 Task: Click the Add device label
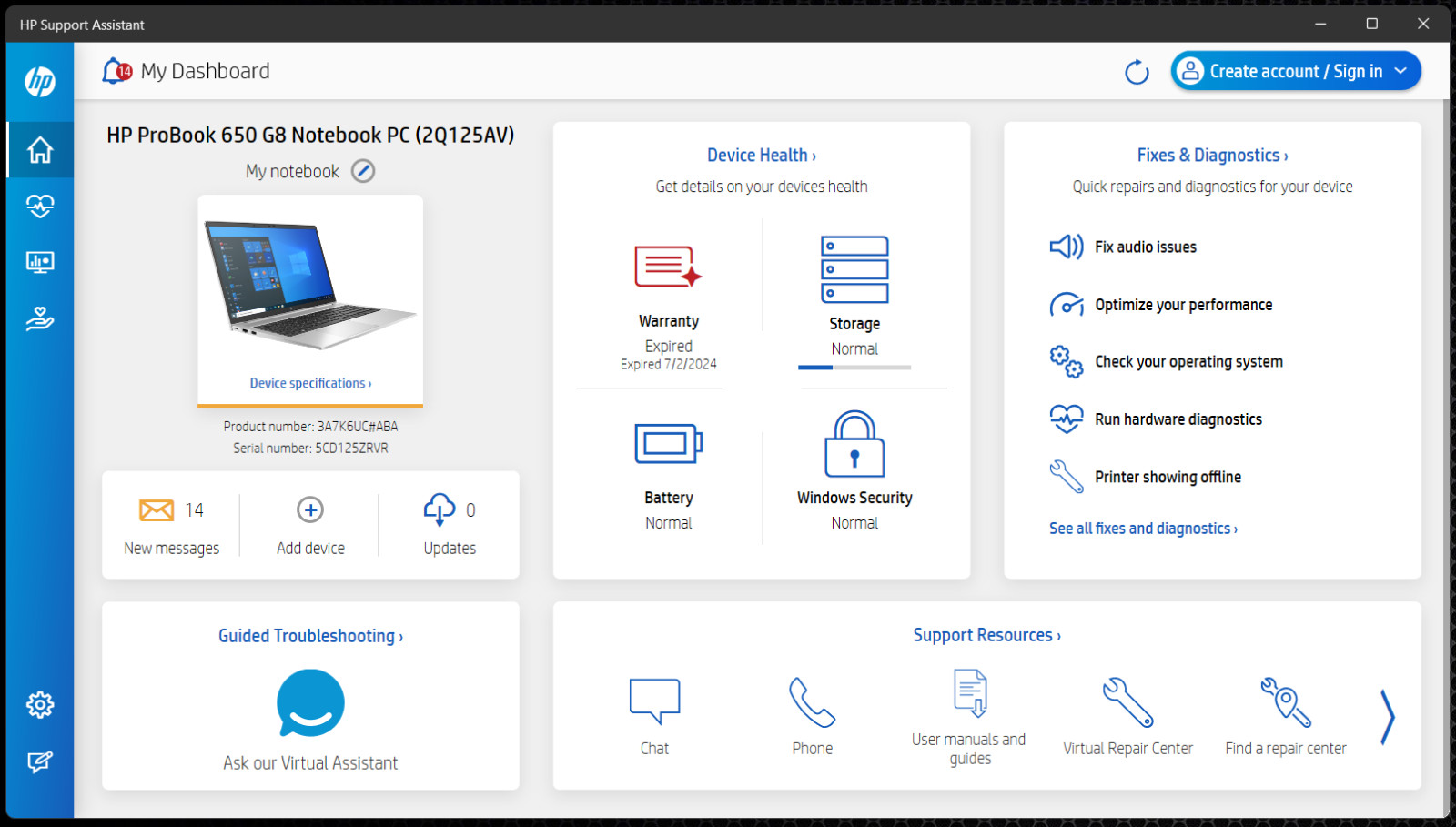point(310,549)
